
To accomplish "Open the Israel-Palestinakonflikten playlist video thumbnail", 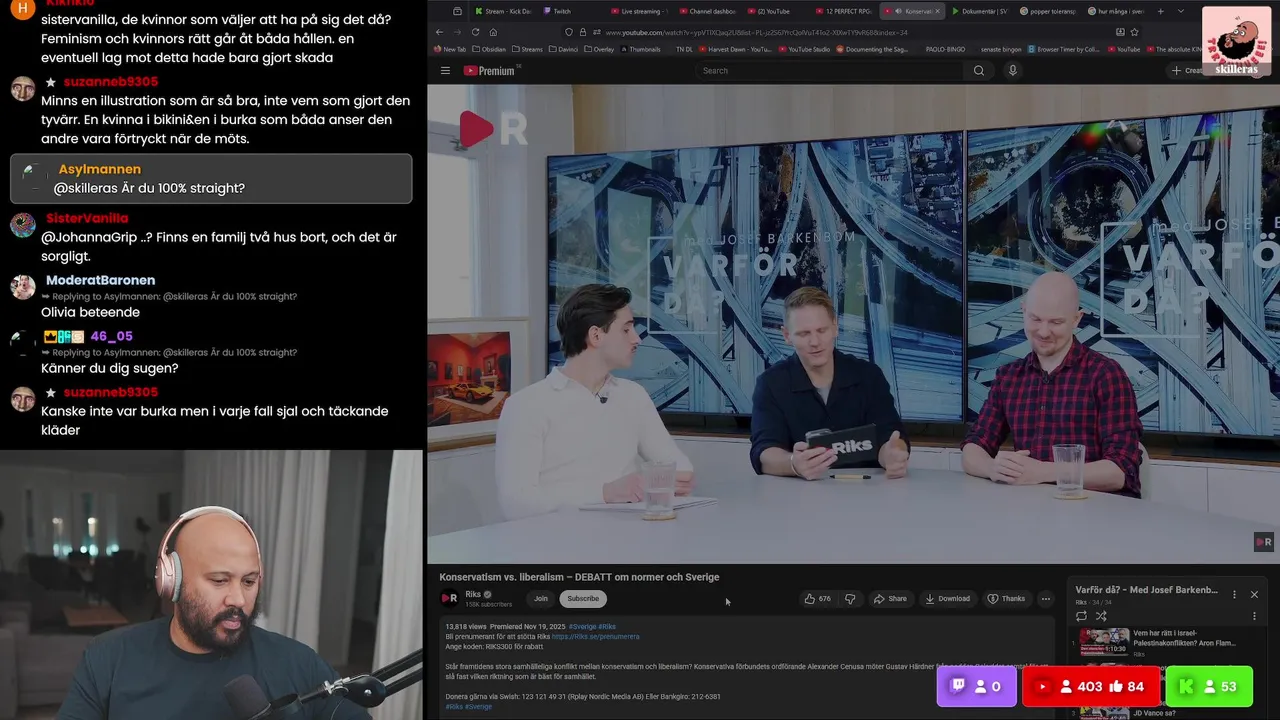I will 1104,641.
